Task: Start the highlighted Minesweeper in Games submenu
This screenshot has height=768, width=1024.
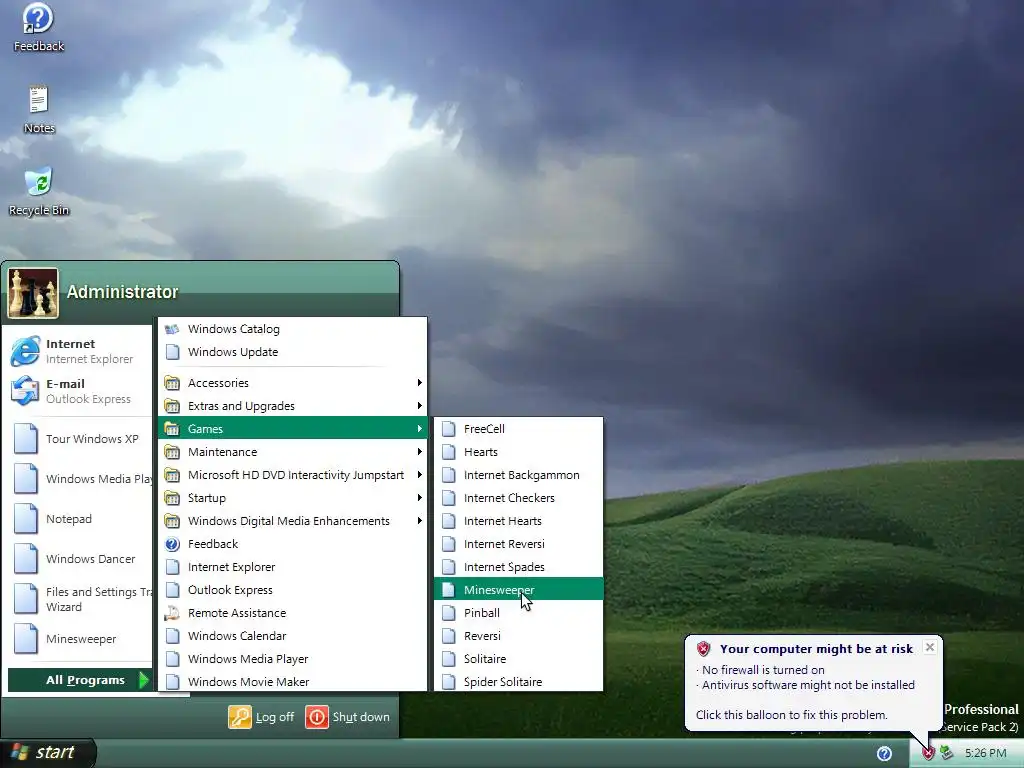Action: (x=519, y=590)
